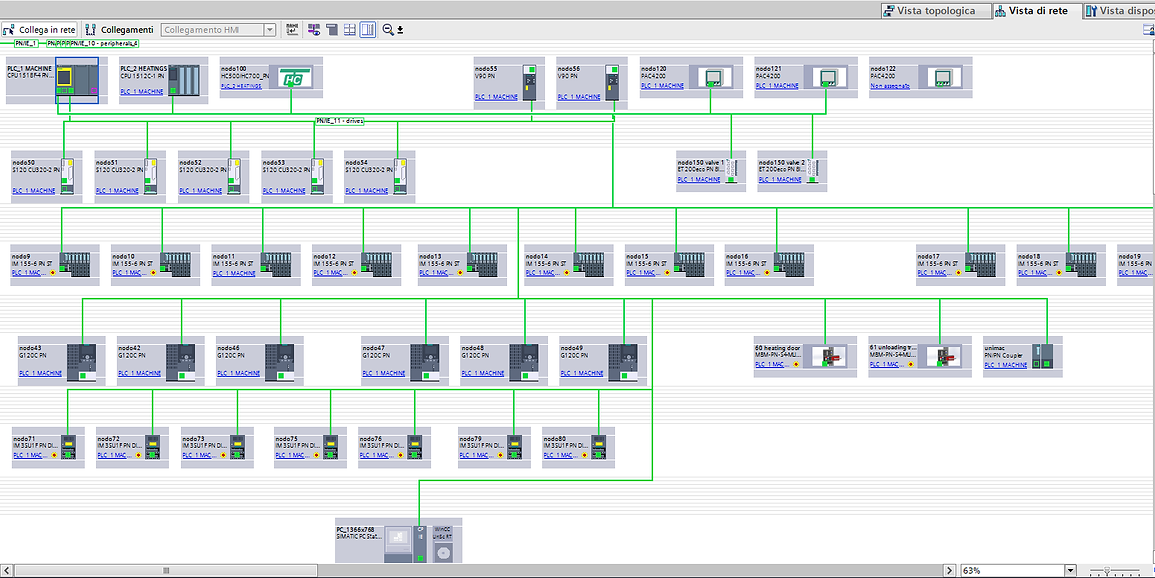
Task: Select the nodo16 IM 155-6 module icon
Action: click(x=789, y=264)
